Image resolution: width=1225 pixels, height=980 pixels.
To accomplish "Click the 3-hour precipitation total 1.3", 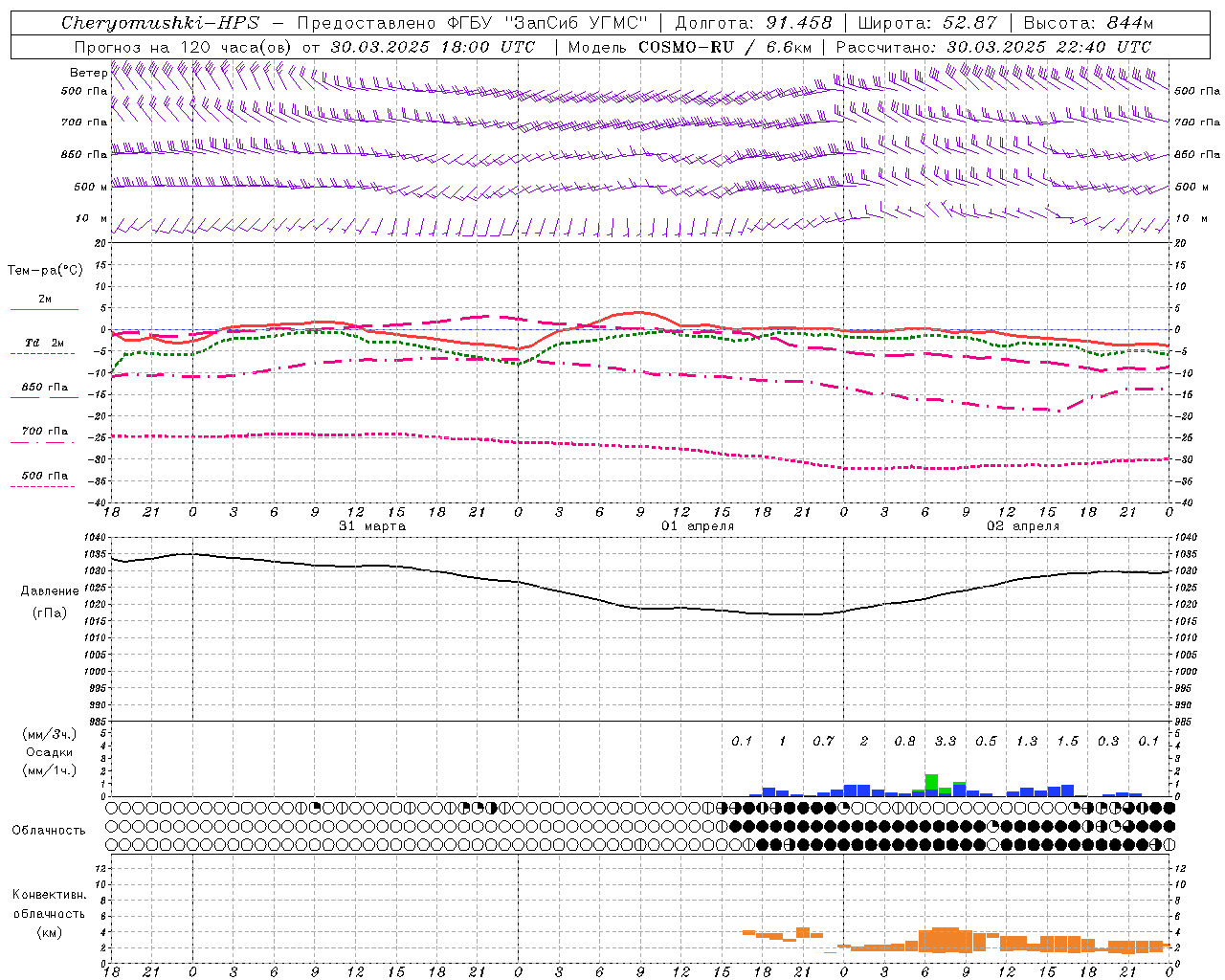I will pyautogui.click(x=1027, y=742).
